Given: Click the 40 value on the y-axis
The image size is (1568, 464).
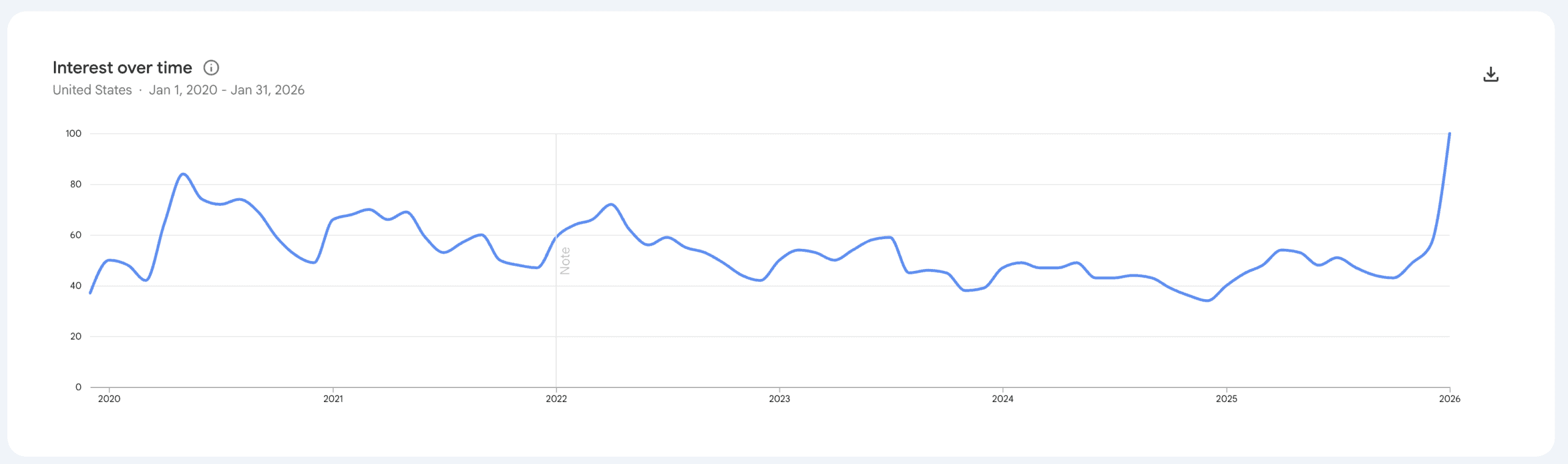Looking at the screenshot, I should 75,286.
